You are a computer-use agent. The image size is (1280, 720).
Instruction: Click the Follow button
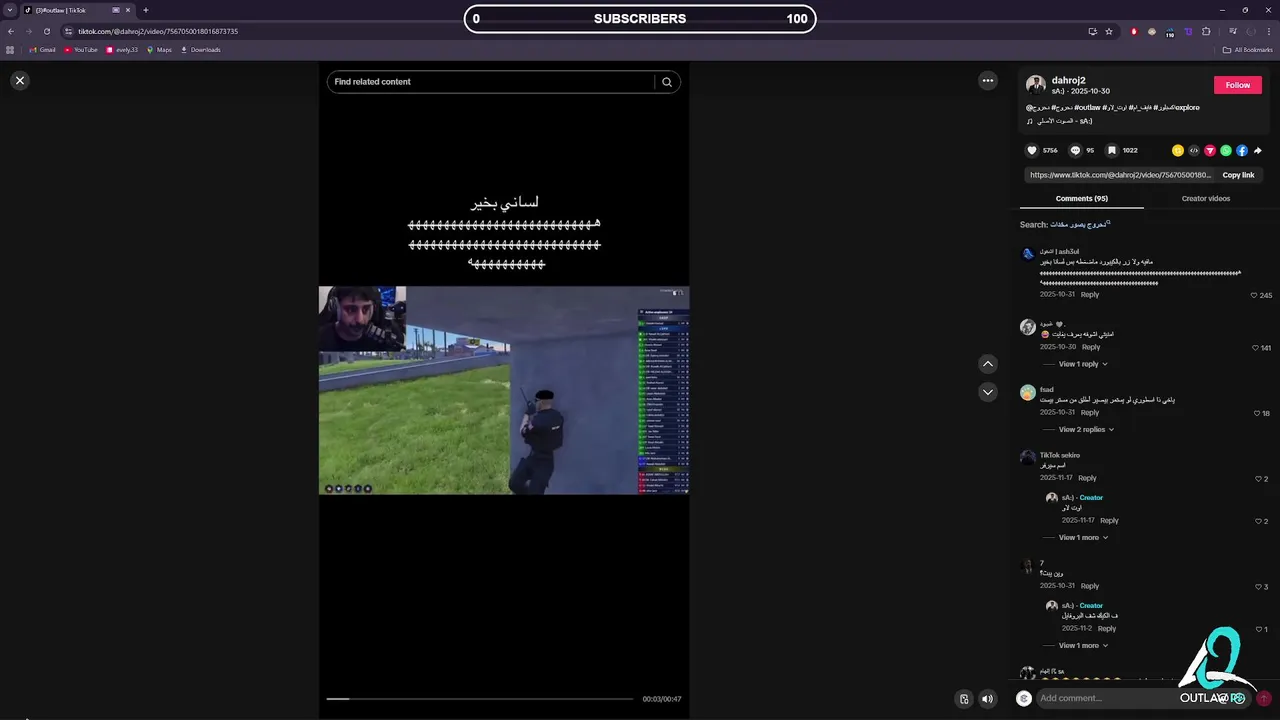pyautogui.click(x=1238, y=85)
